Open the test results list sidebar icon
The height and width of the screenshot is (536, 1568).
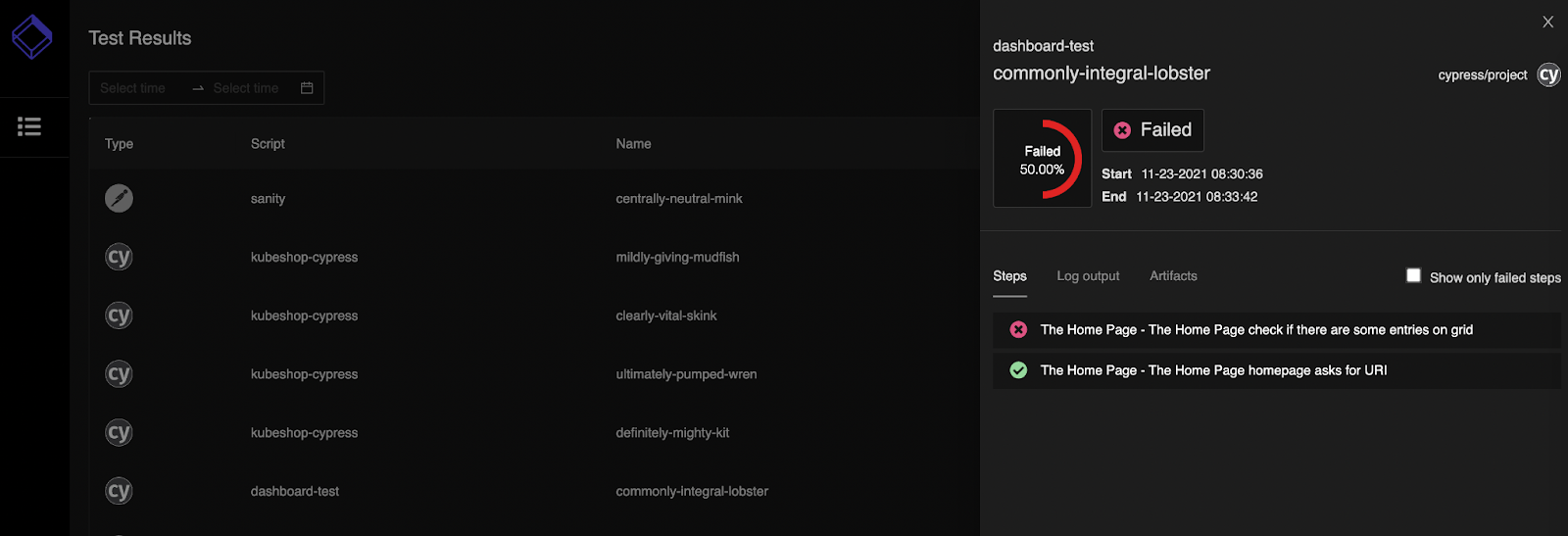(x=29, y=126)
